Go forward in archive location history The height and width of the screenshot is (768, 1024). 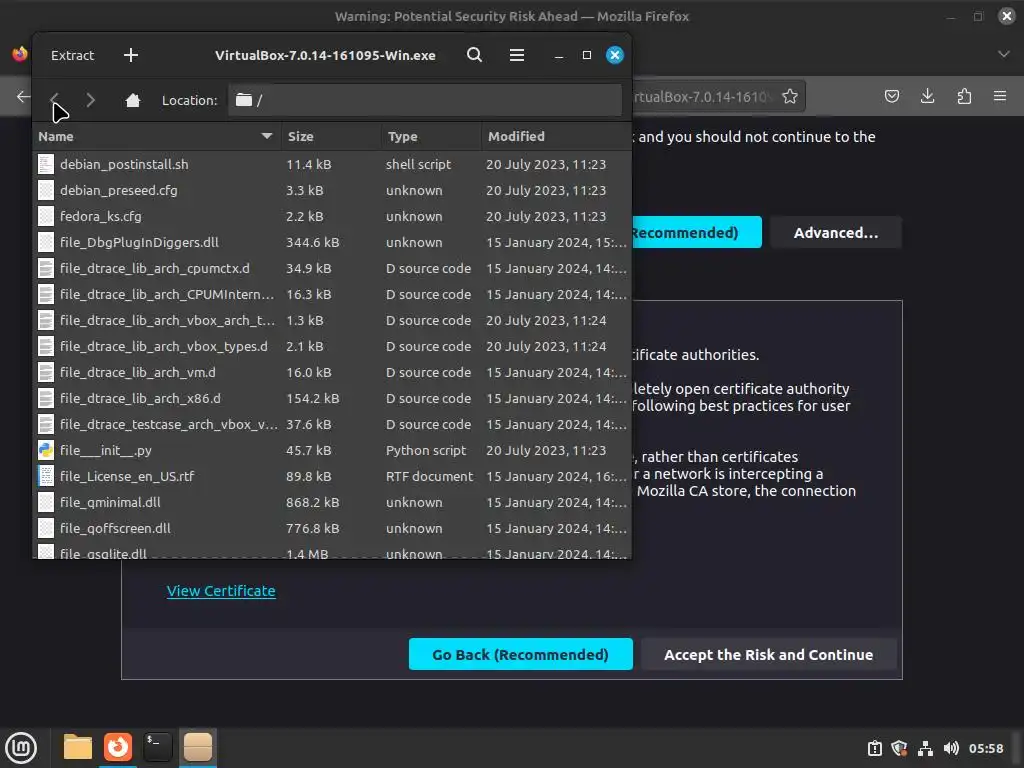pyautogui.click(x=91, y=100)
